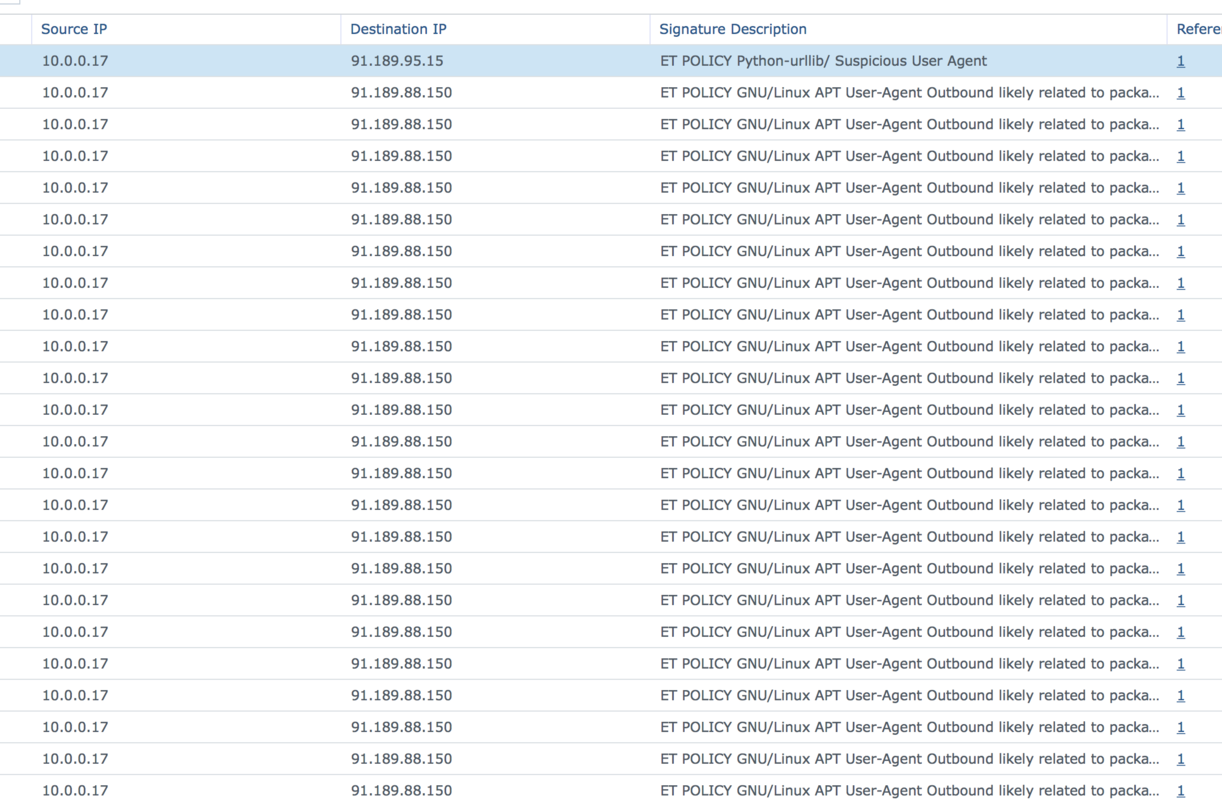Select first GNU/Linux APT User-Agent signature row
Screen dimensions: 1222x800
pyautogui.click(x=909, y=93)
